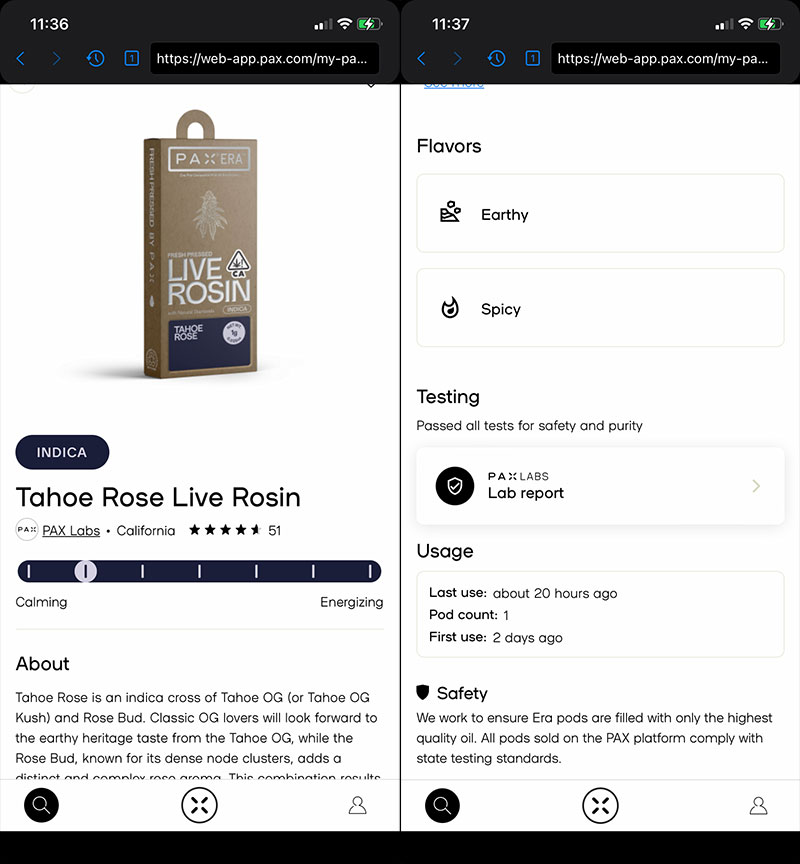800x864 pixels.
Task: Open the PAX device icon in left bottom bar
Action: coord(199,805)
